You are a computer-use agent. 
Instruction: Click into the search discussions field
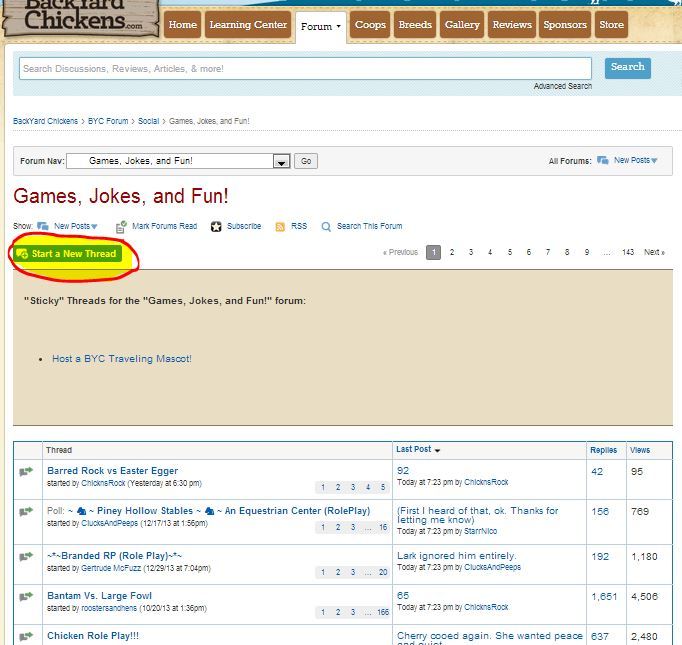(x=305, y=69)
